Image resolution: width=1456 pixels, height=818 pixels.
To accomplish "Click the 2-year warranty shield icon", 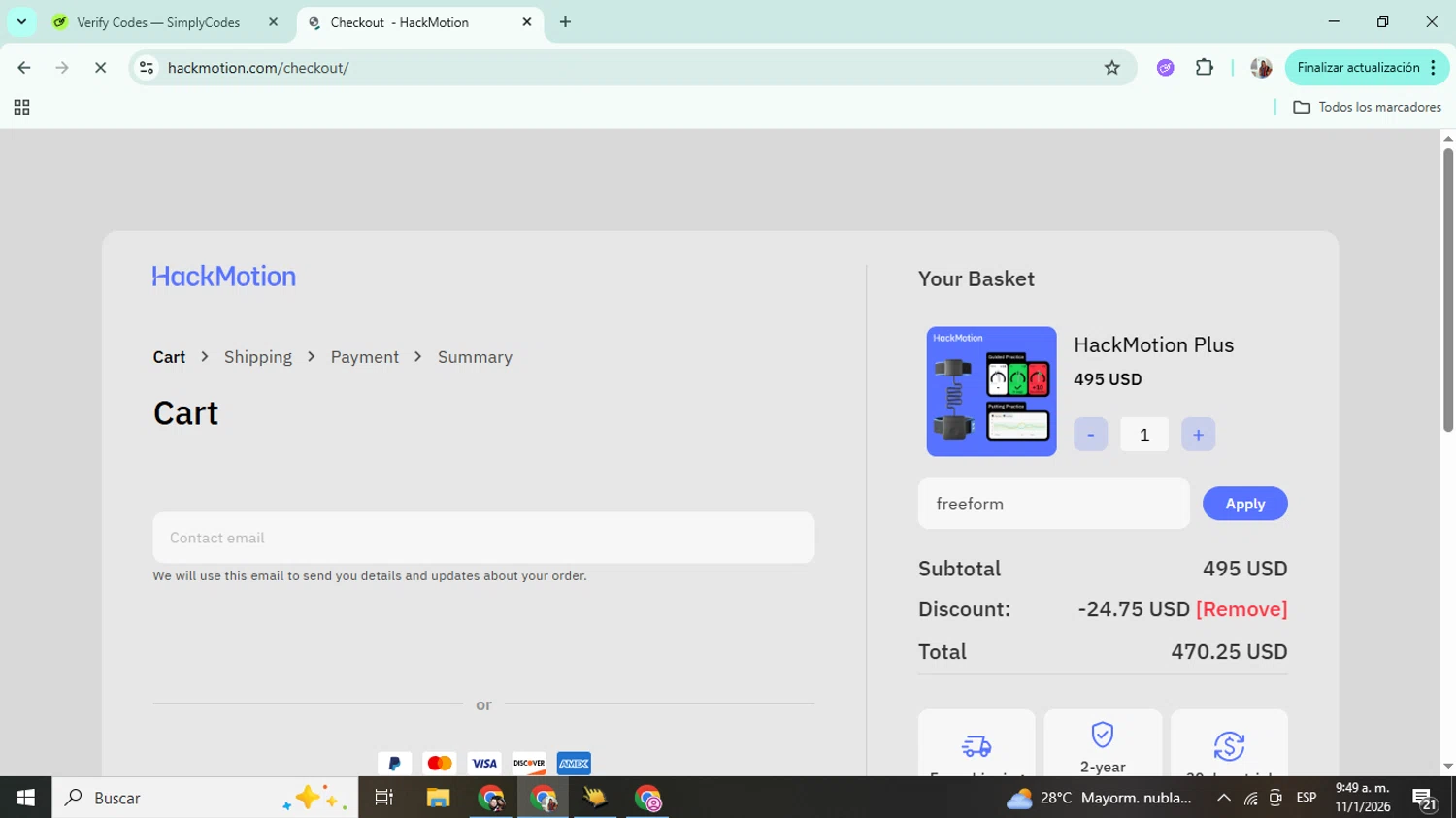I will pyautogui.click(x=1103, y=735).
